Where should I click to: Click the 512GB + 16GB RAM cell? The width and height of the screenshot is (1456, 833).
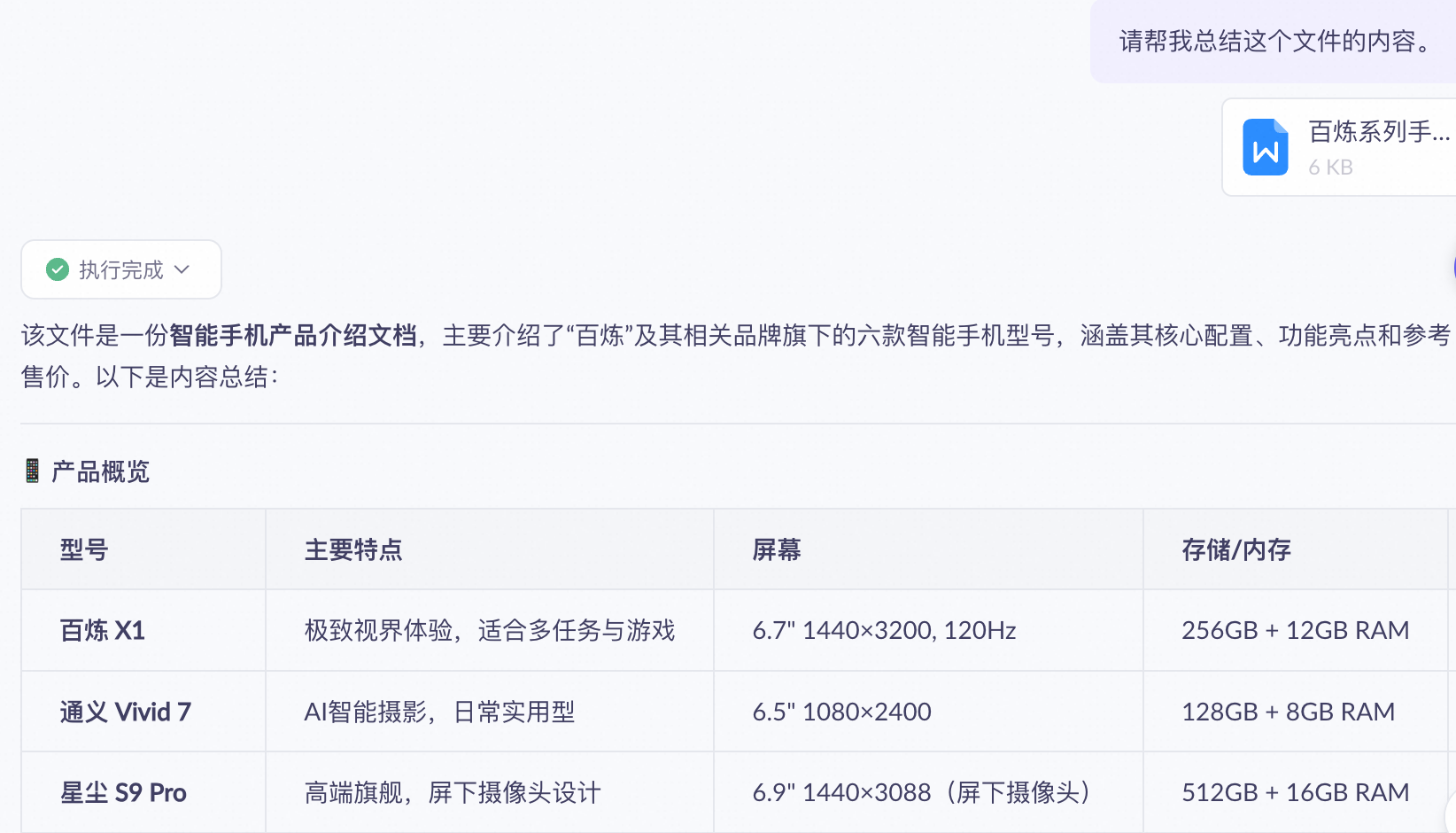(x=1295, y=792)
